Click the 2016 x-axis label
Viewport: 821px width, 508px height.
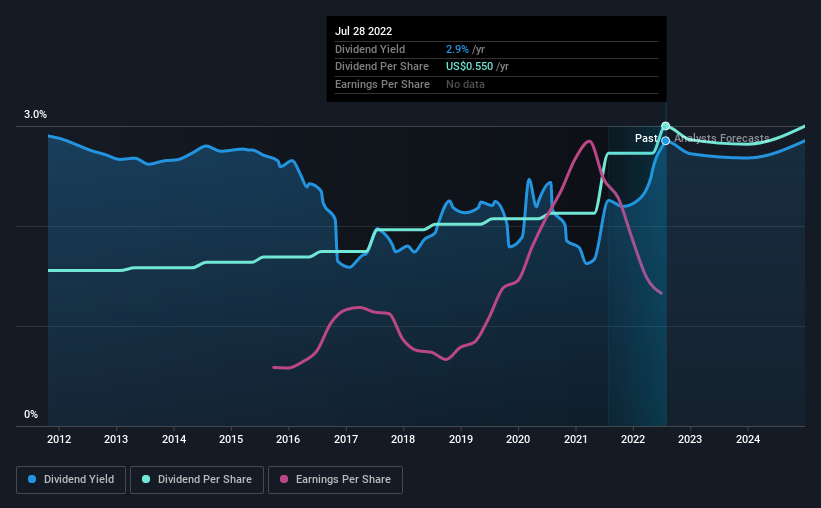[x=288, y=439]
